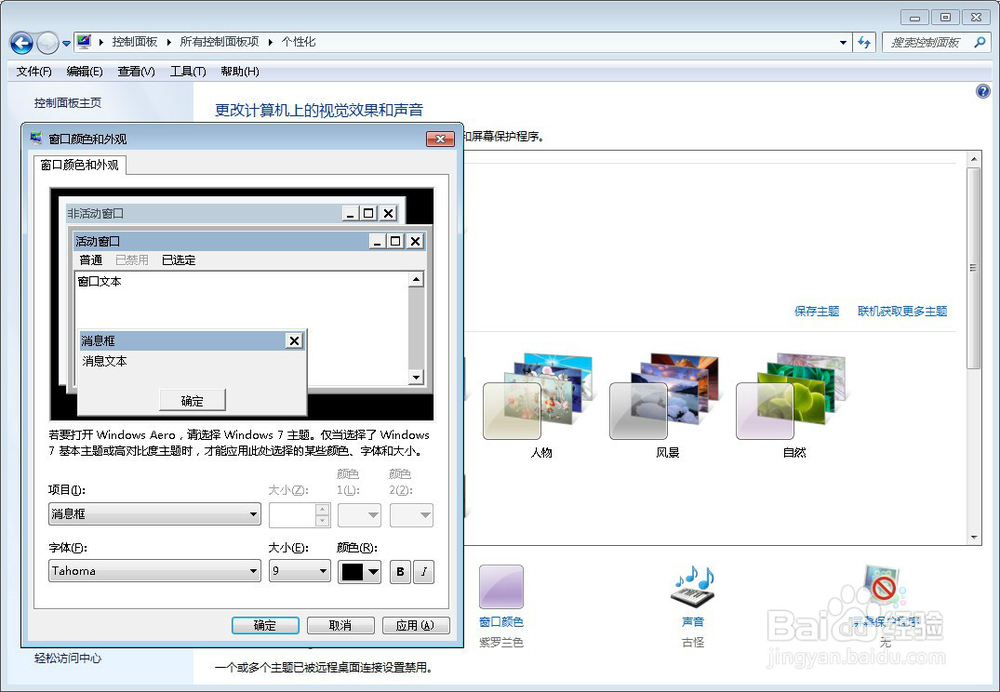This screenshot has width=1000, height=692.
Task: Click the back navigation arrow
Action: [x=22, y=42]
